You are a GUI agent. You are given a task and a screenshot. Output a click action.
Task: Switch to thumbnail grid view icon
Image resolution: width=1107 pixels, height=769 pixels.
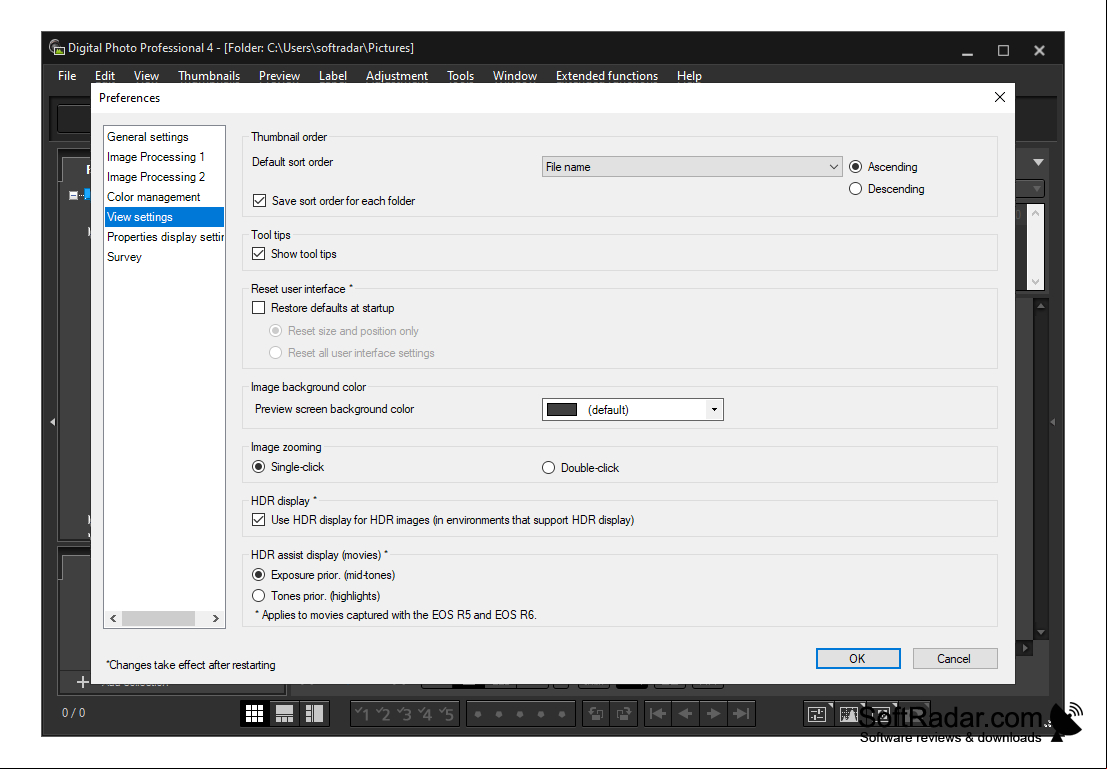coord(254,713)
